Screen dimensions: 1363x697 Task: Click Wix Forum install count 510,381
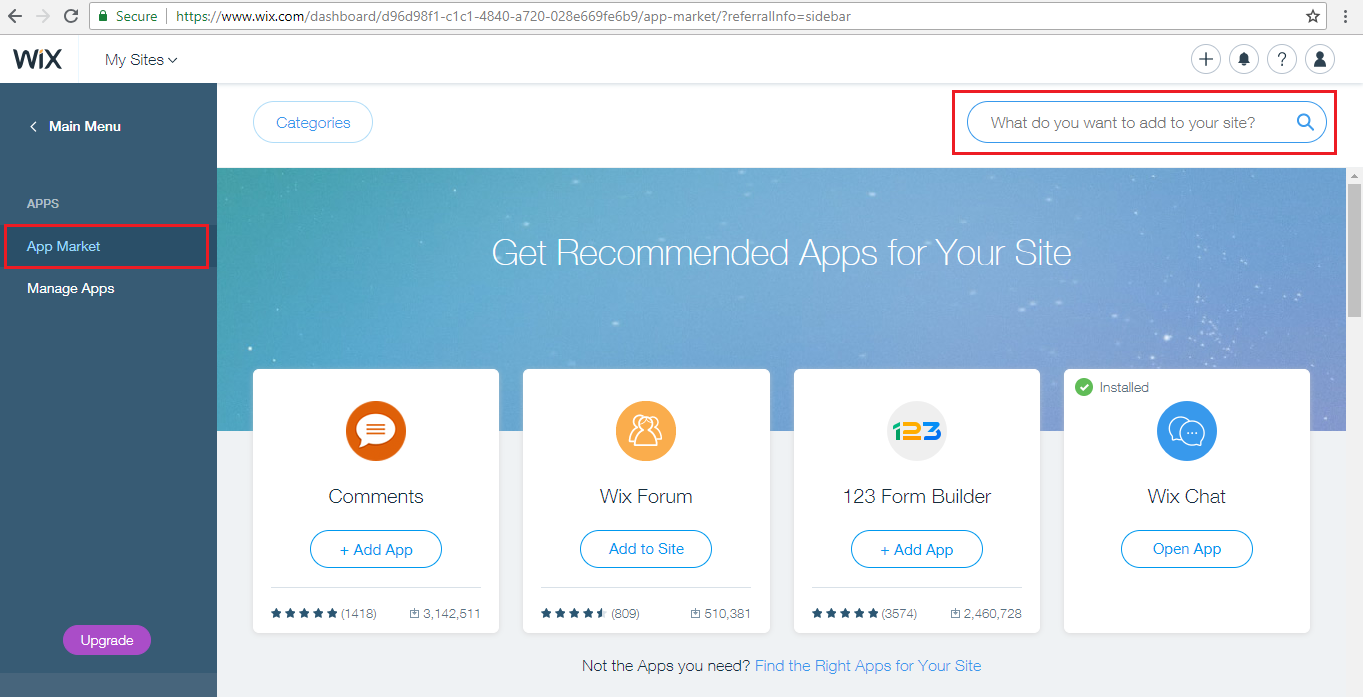pos(720,613)
